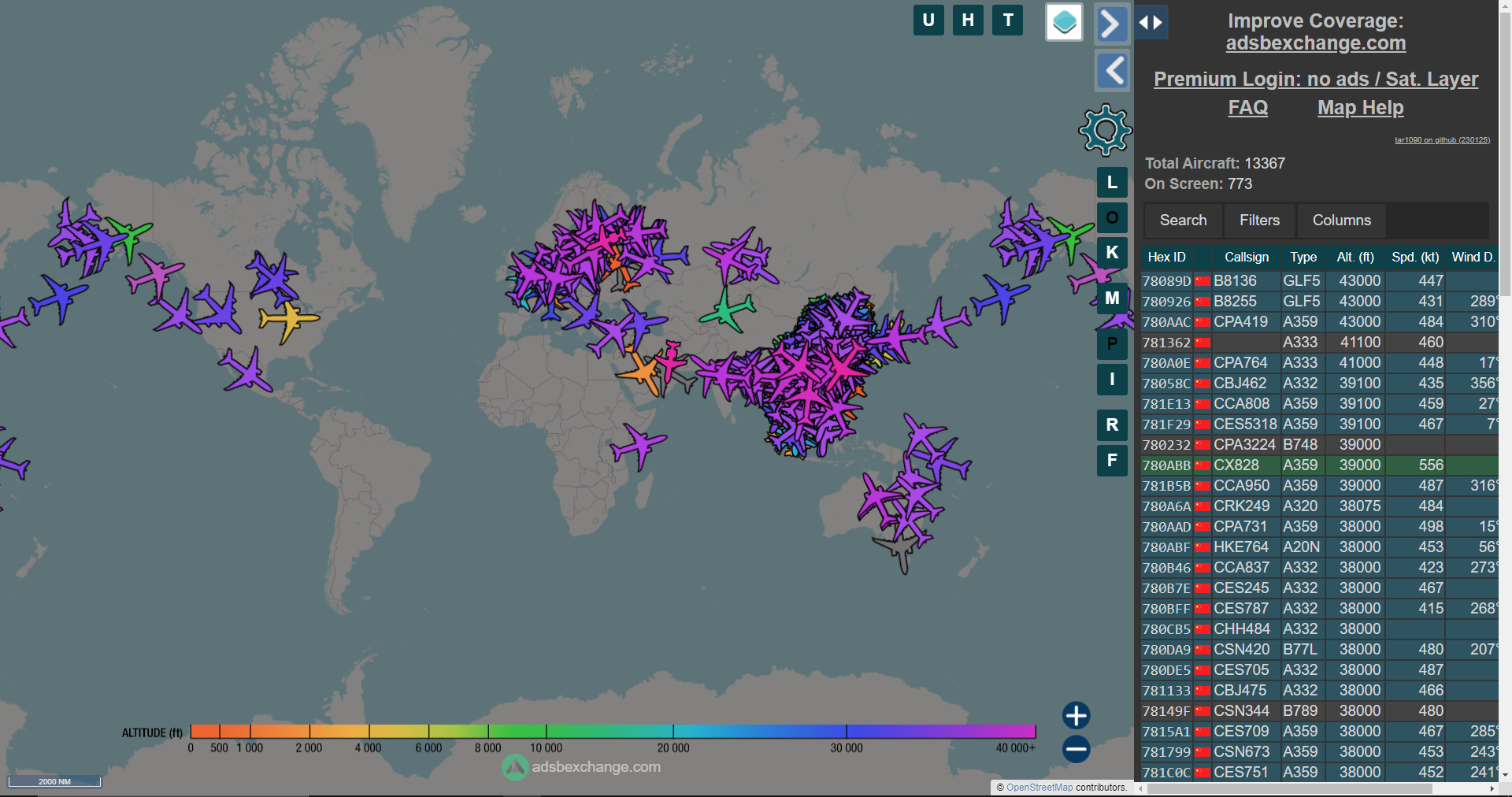Click the F button on map

1112,461
